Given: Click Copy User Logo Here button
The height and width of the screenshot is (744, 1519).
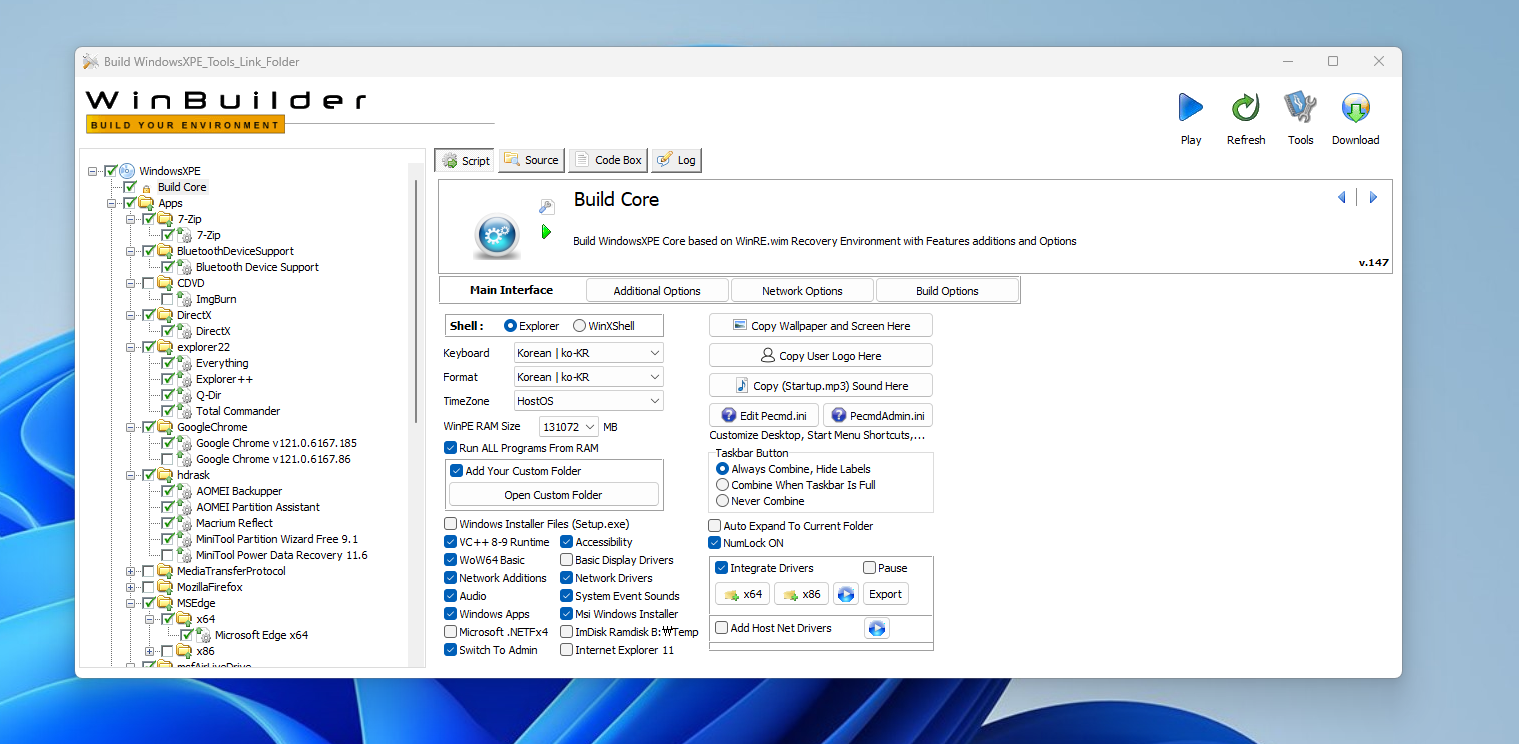Looking at the screenshot, I should point(820,356).
